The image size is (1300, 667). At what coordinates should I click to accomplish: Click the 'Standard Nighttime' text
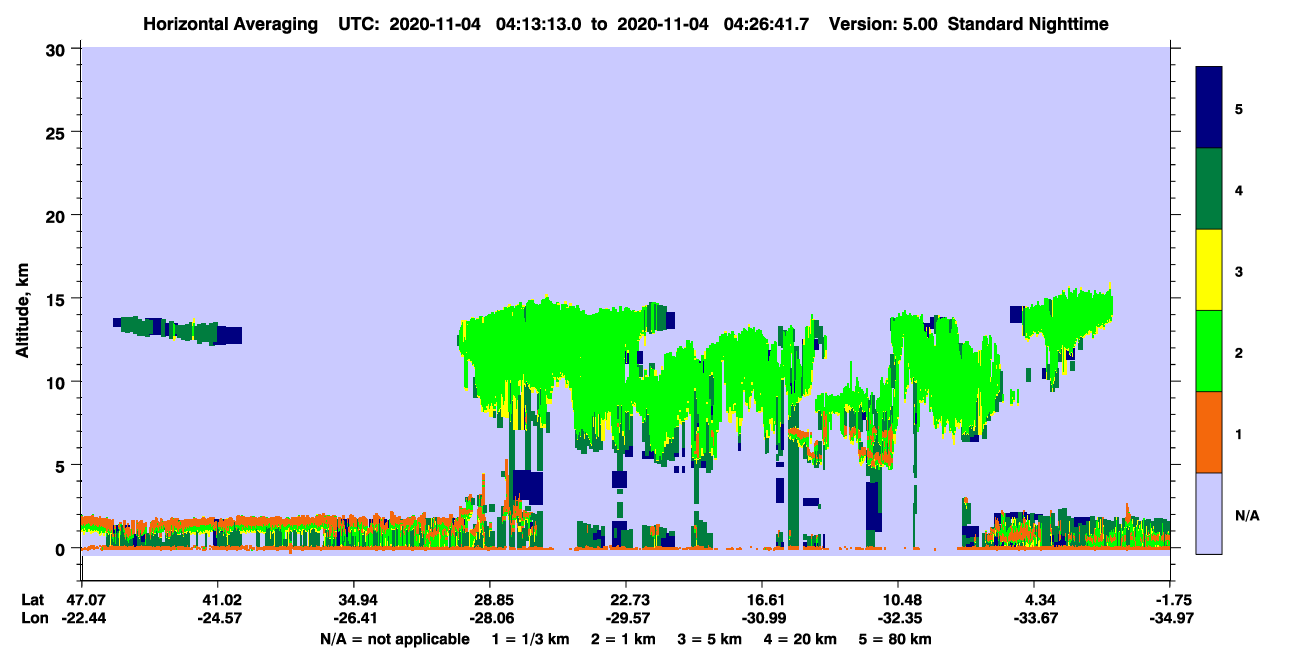tap(1028, 24)
